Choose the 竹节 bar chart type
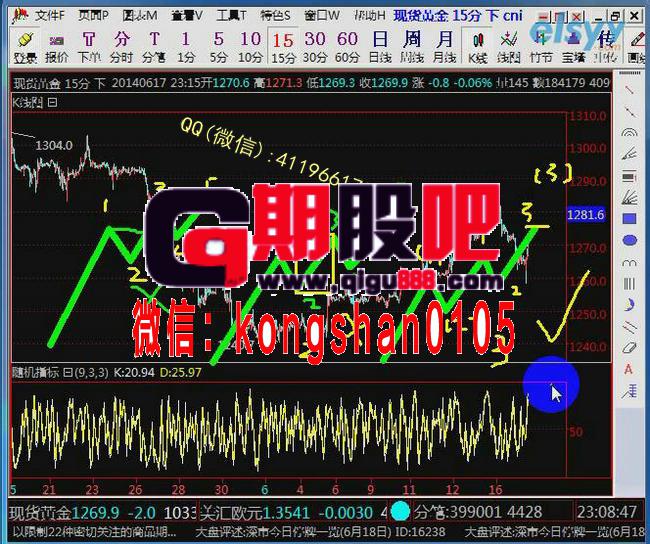This screenshot has width=650, height=544. tap(541, 48)
